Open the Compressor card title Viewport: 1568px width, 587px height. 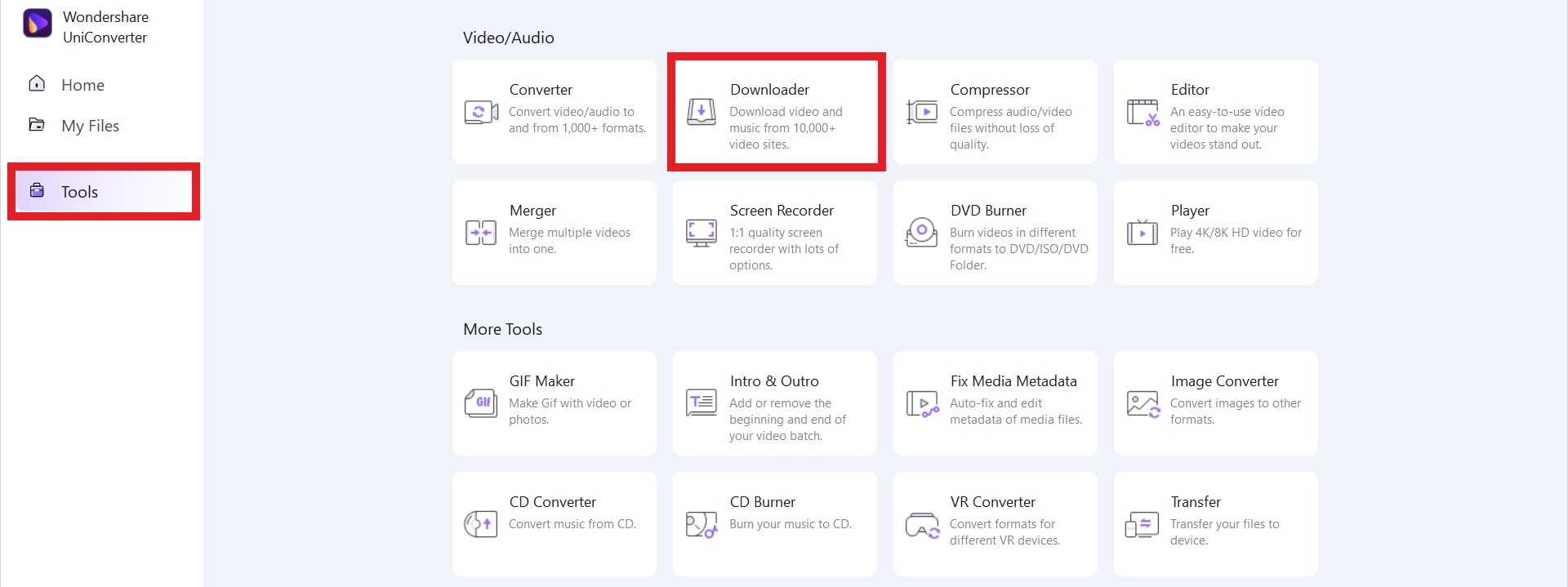990,89
